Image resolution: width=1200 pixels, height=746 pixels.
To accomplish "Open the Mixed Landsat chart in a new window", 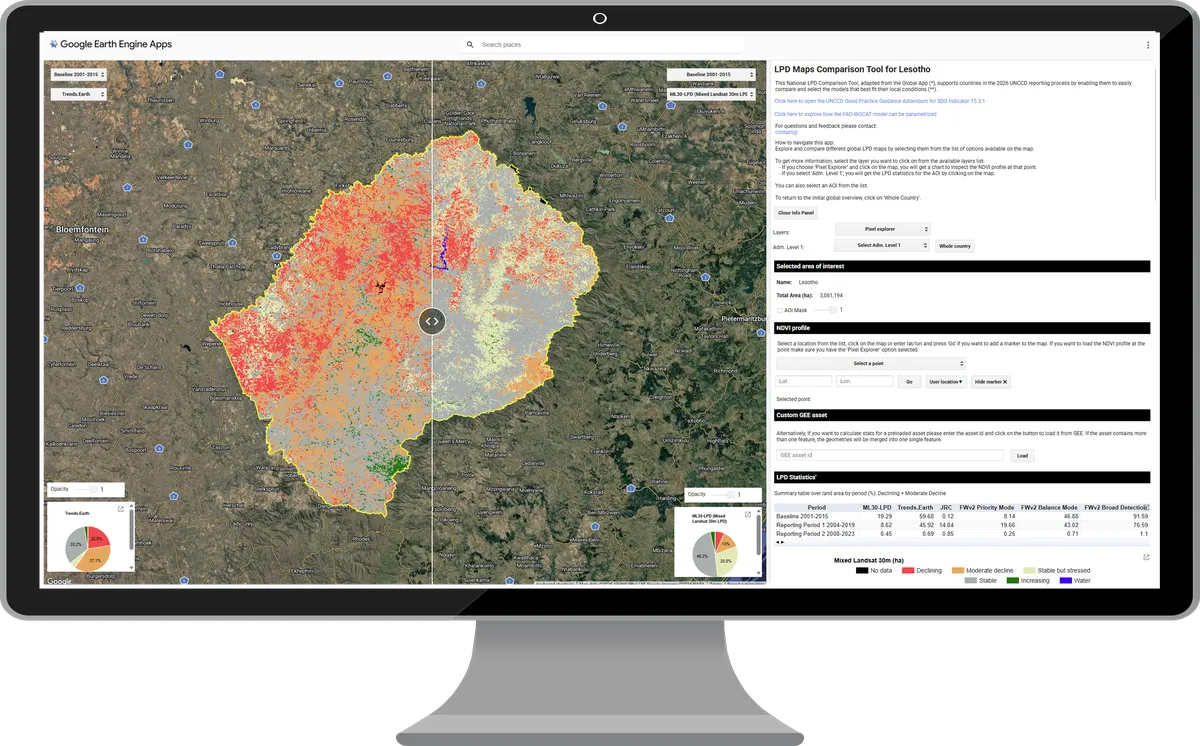I will (x=1146, y=557).
